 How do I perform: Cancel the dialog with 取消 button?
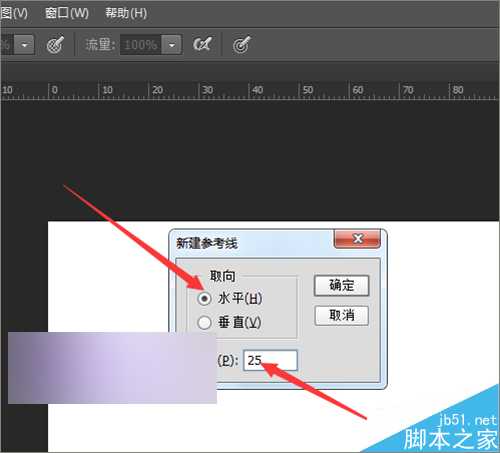tap(341, 315)
